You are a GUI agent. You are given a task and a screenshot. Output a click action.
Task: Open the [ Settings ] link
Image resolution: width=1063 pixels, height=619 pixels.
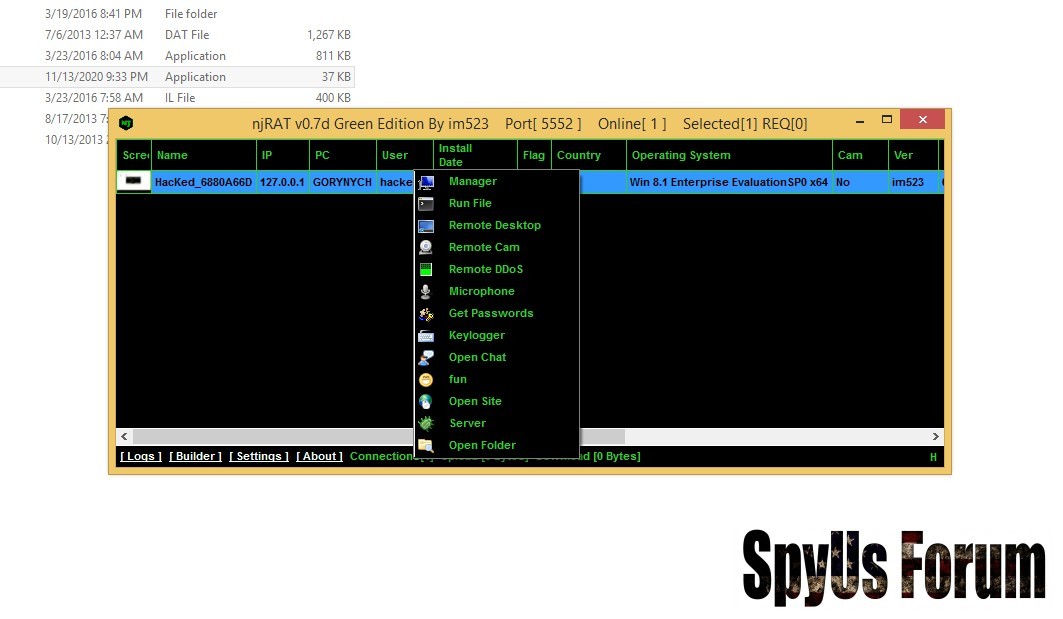tap(259, 457)
